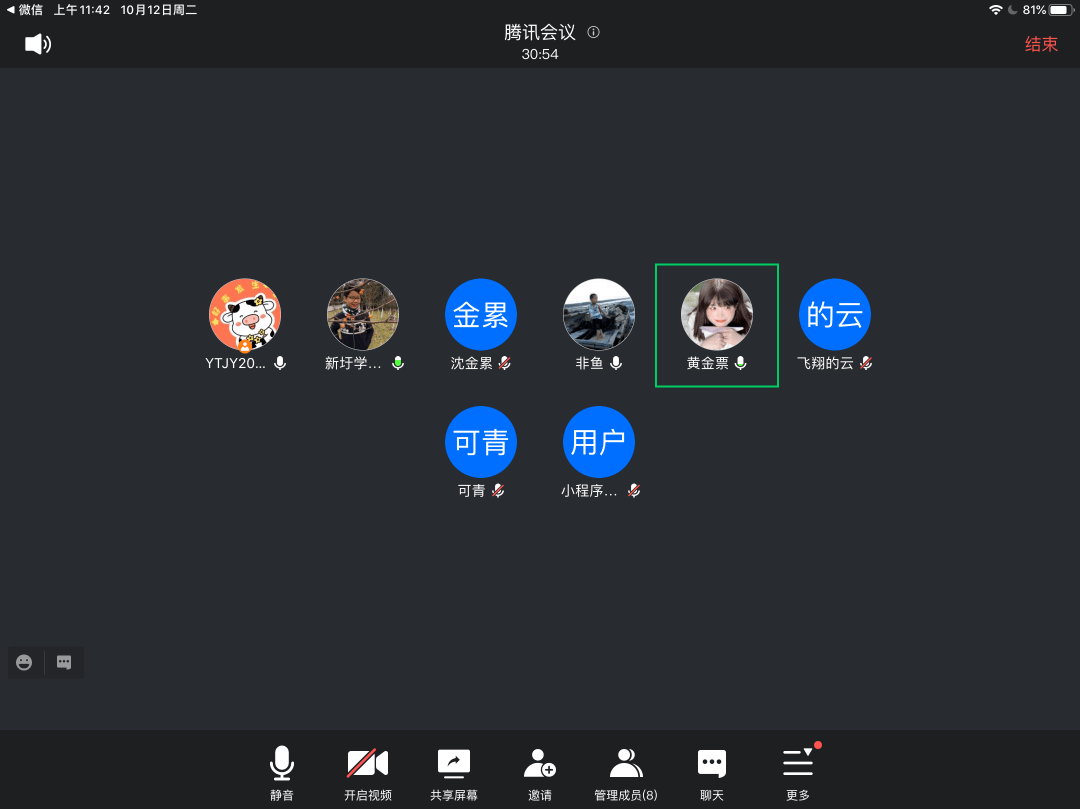Open the 聊天 chat panel
1080x809 pixels.
point(711,774)
